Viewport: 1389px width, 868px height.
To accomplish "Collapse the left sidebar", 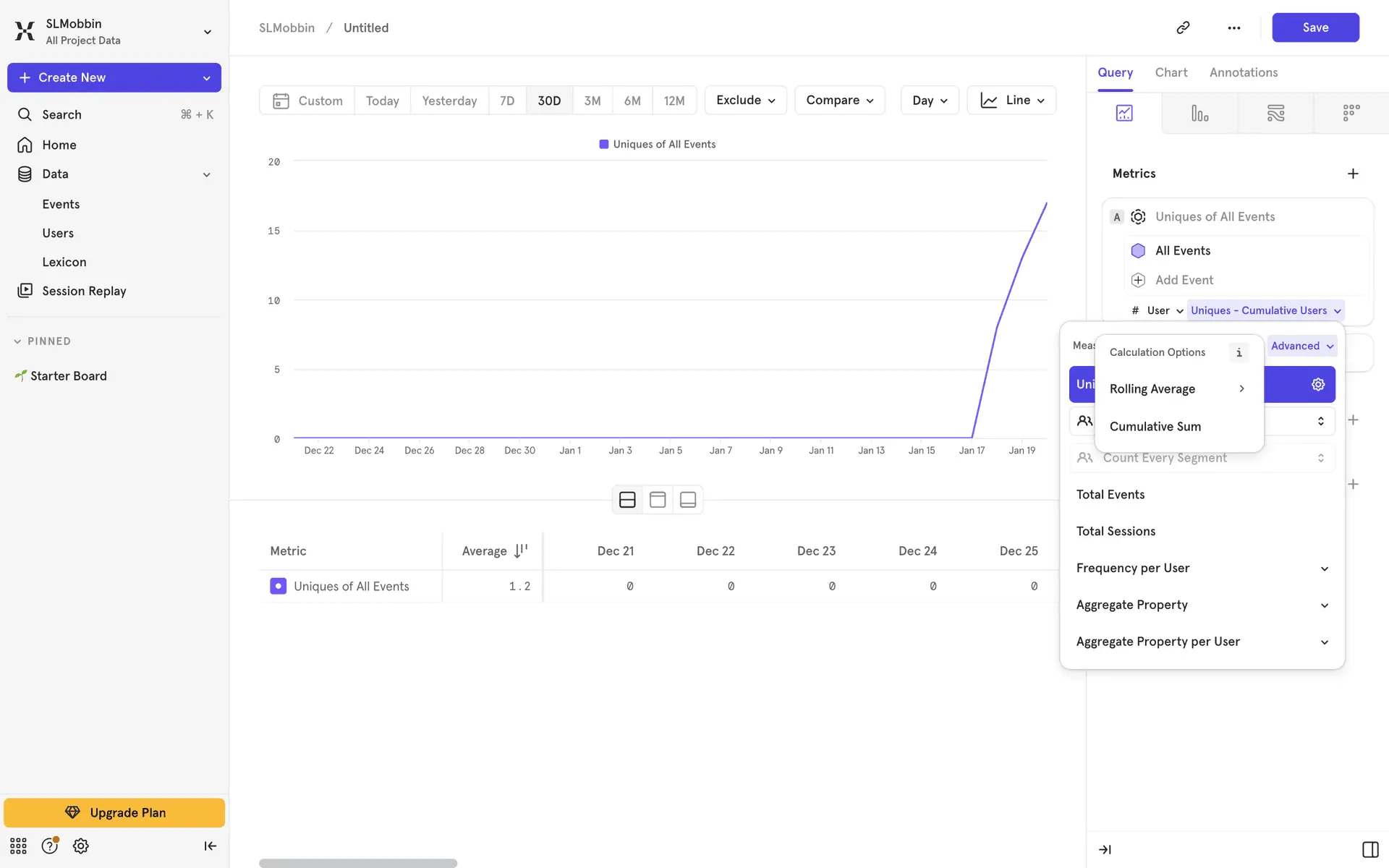I will click(x=210, y=846).
